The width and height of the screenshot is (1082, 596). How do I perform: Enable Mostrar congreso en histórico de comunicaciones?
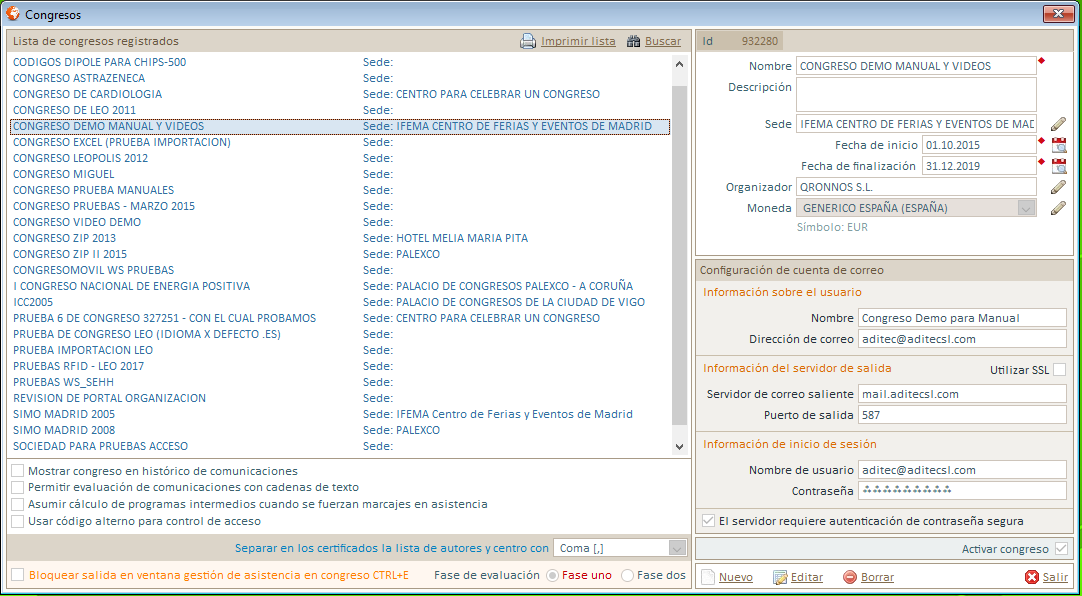click(x=18, y=471)
